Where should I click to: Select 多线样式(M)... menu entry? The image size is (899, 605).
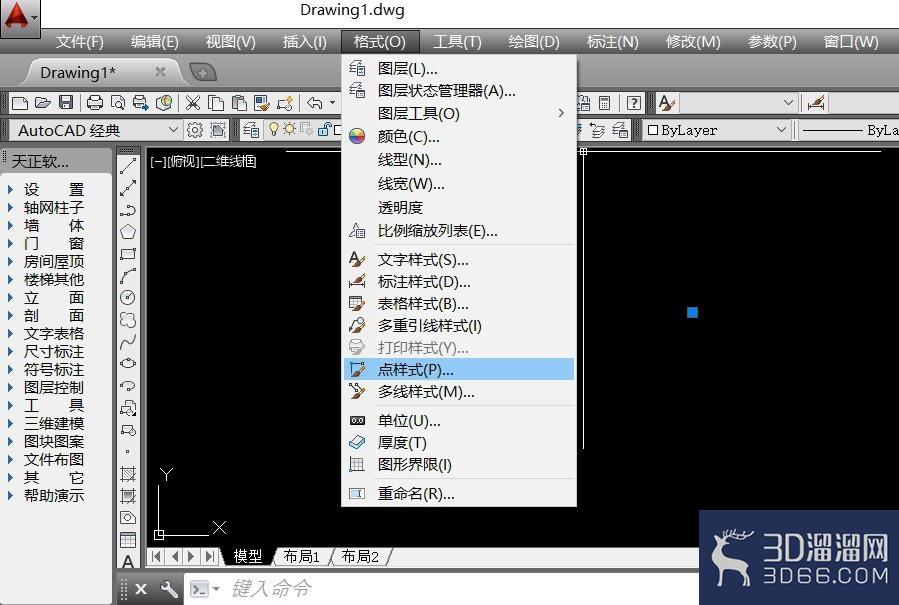coord(459,392)
